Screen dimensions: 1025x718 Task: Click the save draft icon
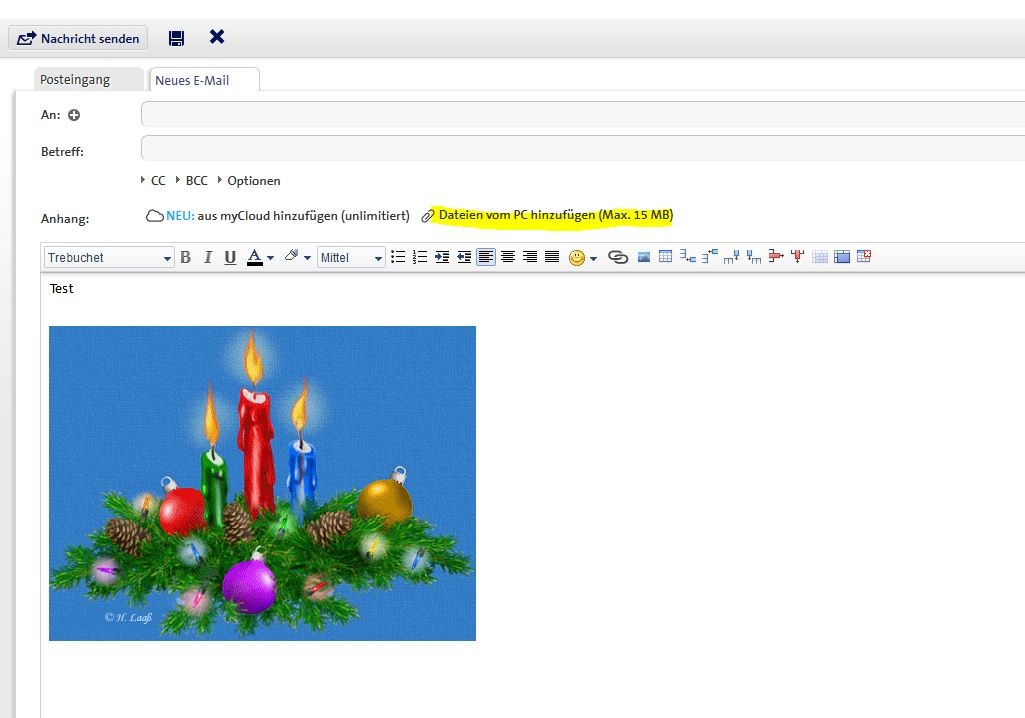point(176,37)
